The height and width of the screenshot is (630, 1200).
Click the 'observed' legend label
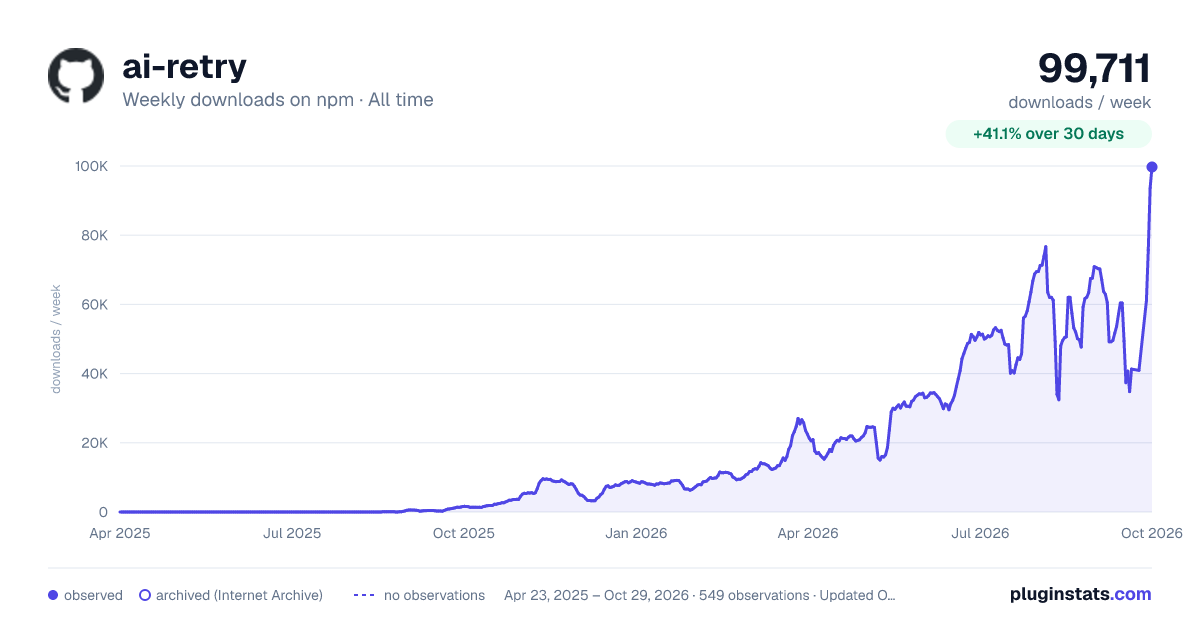click(93, 595)
